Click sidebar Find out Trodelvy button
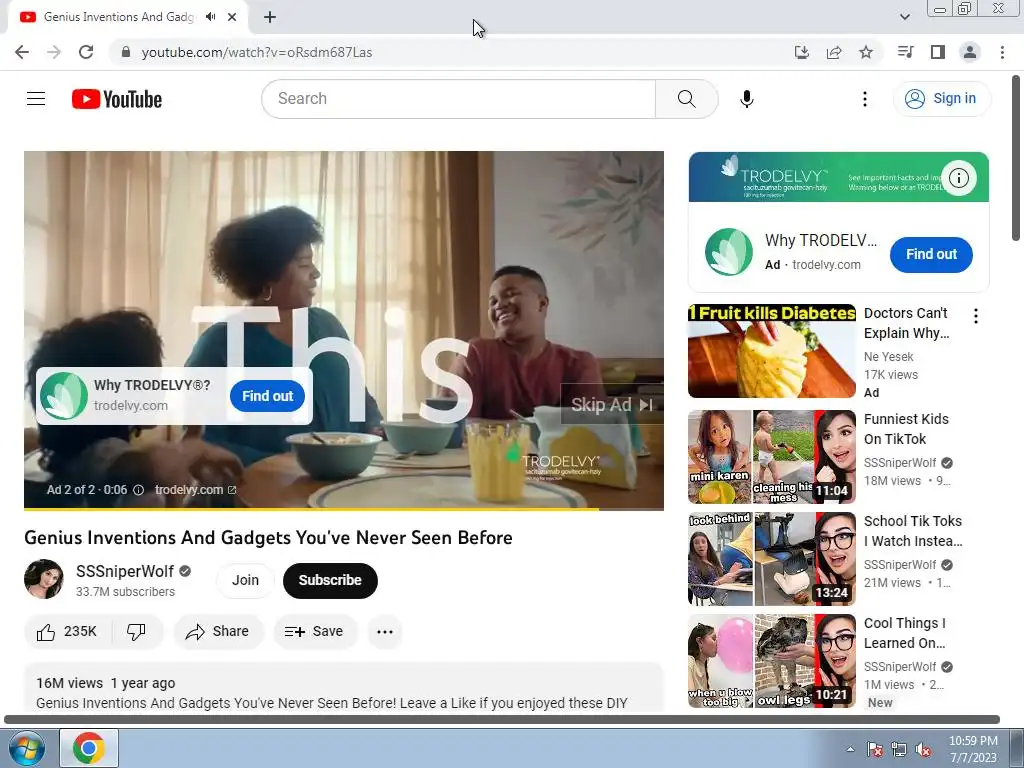 [931, 254]
